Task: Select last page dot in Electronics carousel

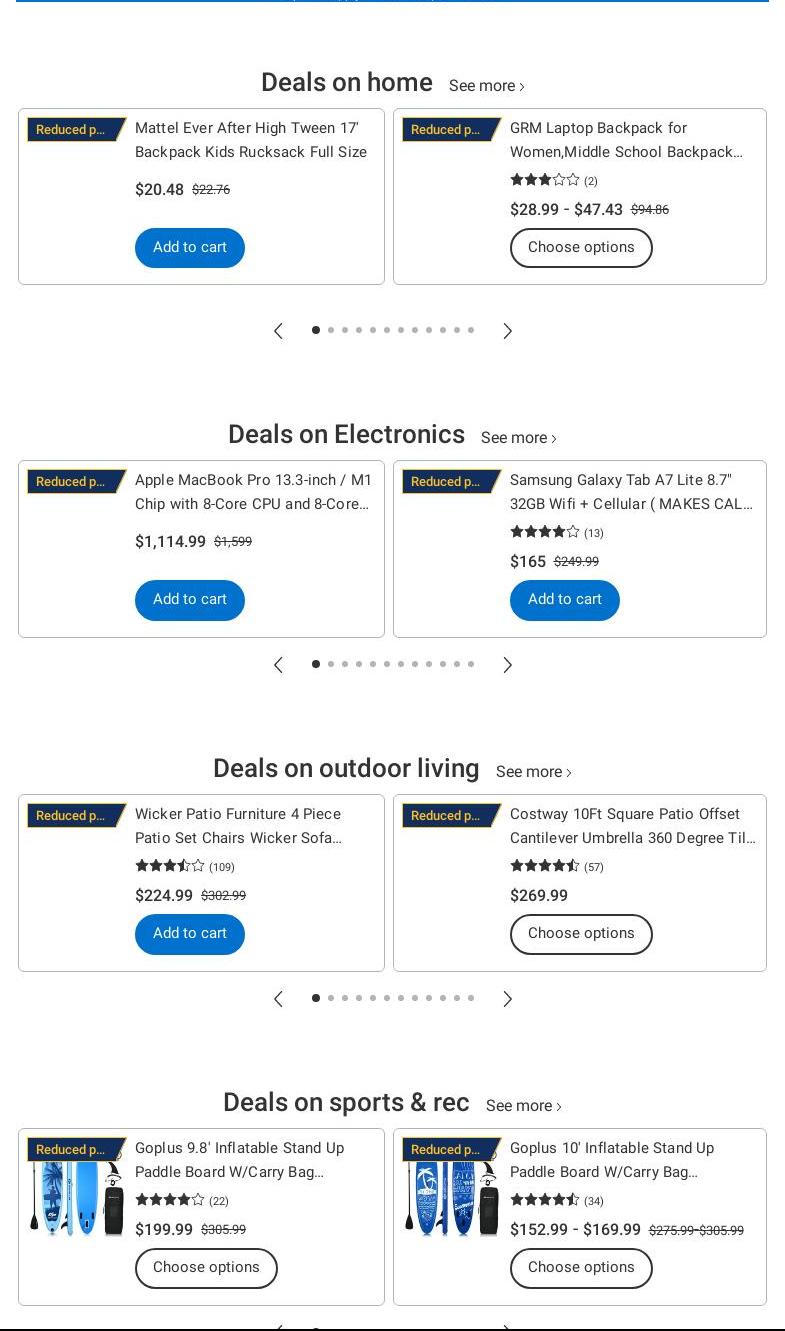Action: click(471, 664)
